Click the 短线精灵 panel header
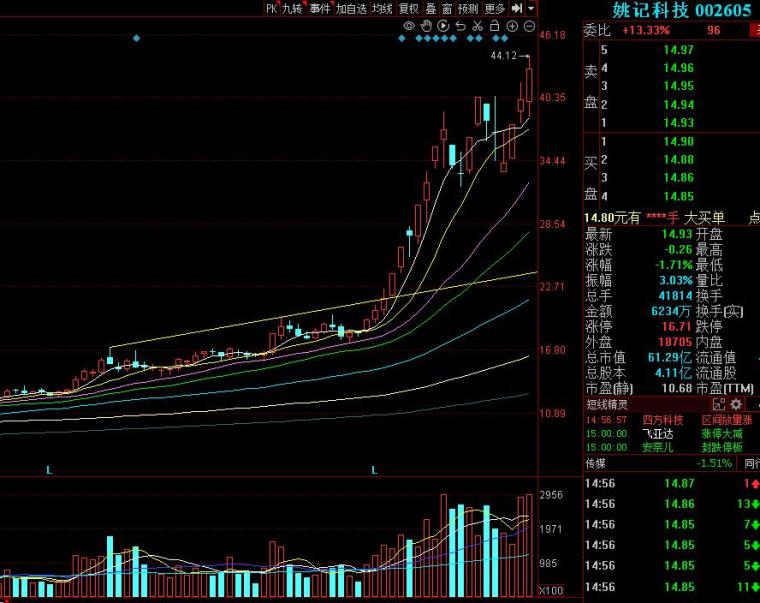 pyautogui.click(x=607, y=404)
